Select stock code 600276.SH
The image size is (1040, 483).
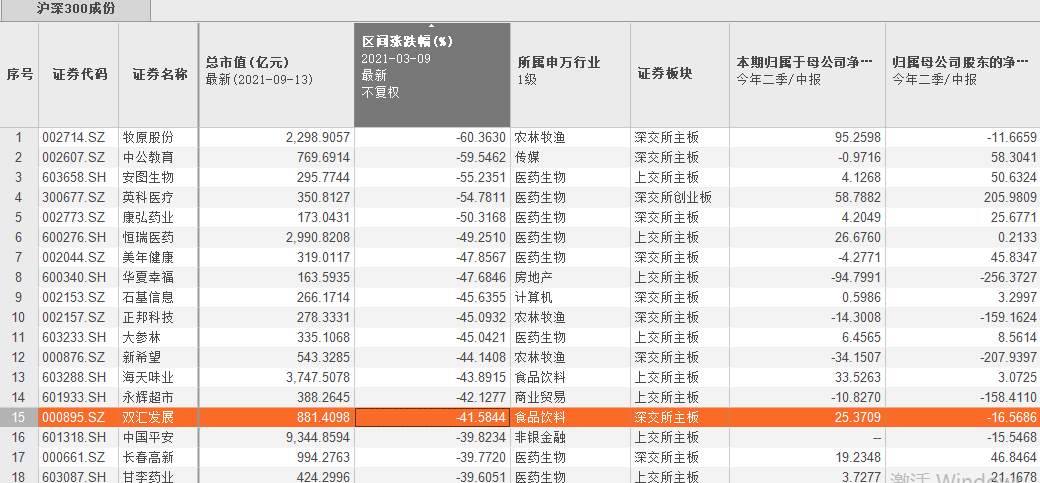coord(79,237)
